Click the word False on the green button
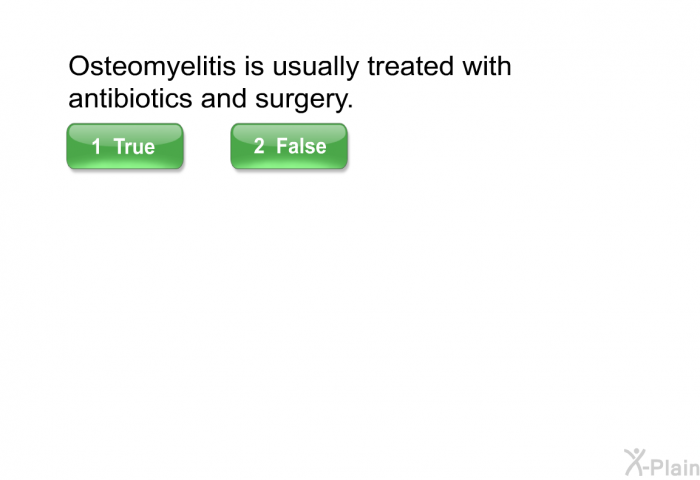 coord(301,146)
